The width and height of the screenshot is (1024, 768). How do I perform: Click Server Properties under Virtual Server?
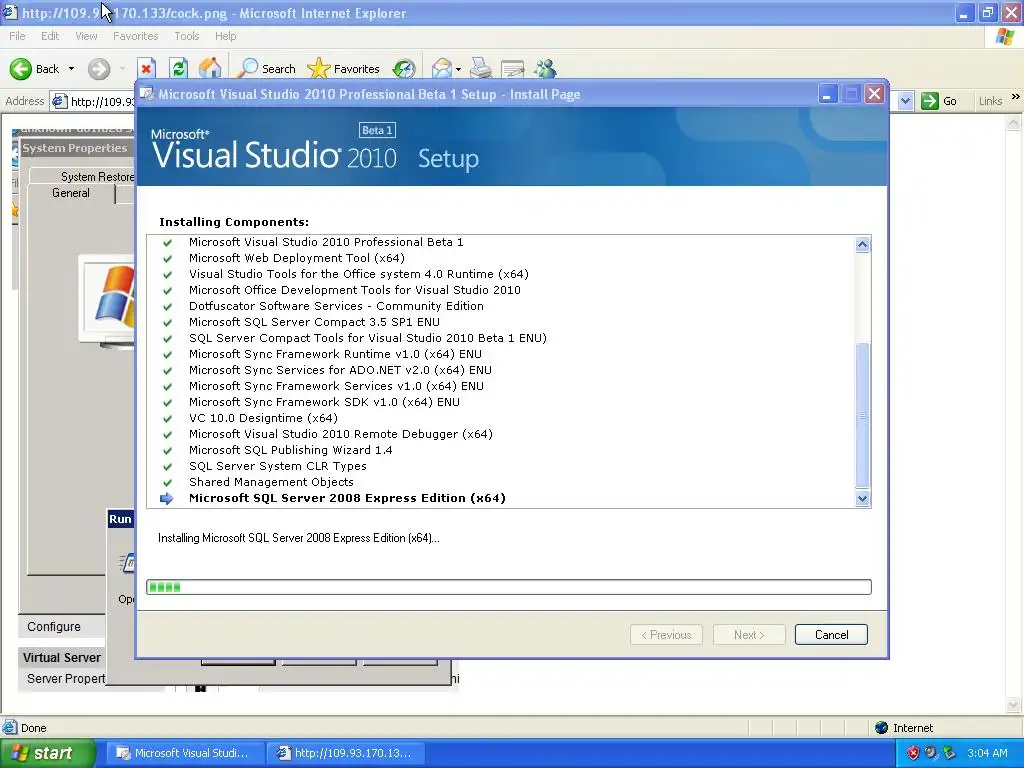pyautogui.click(x=65, y=679)
